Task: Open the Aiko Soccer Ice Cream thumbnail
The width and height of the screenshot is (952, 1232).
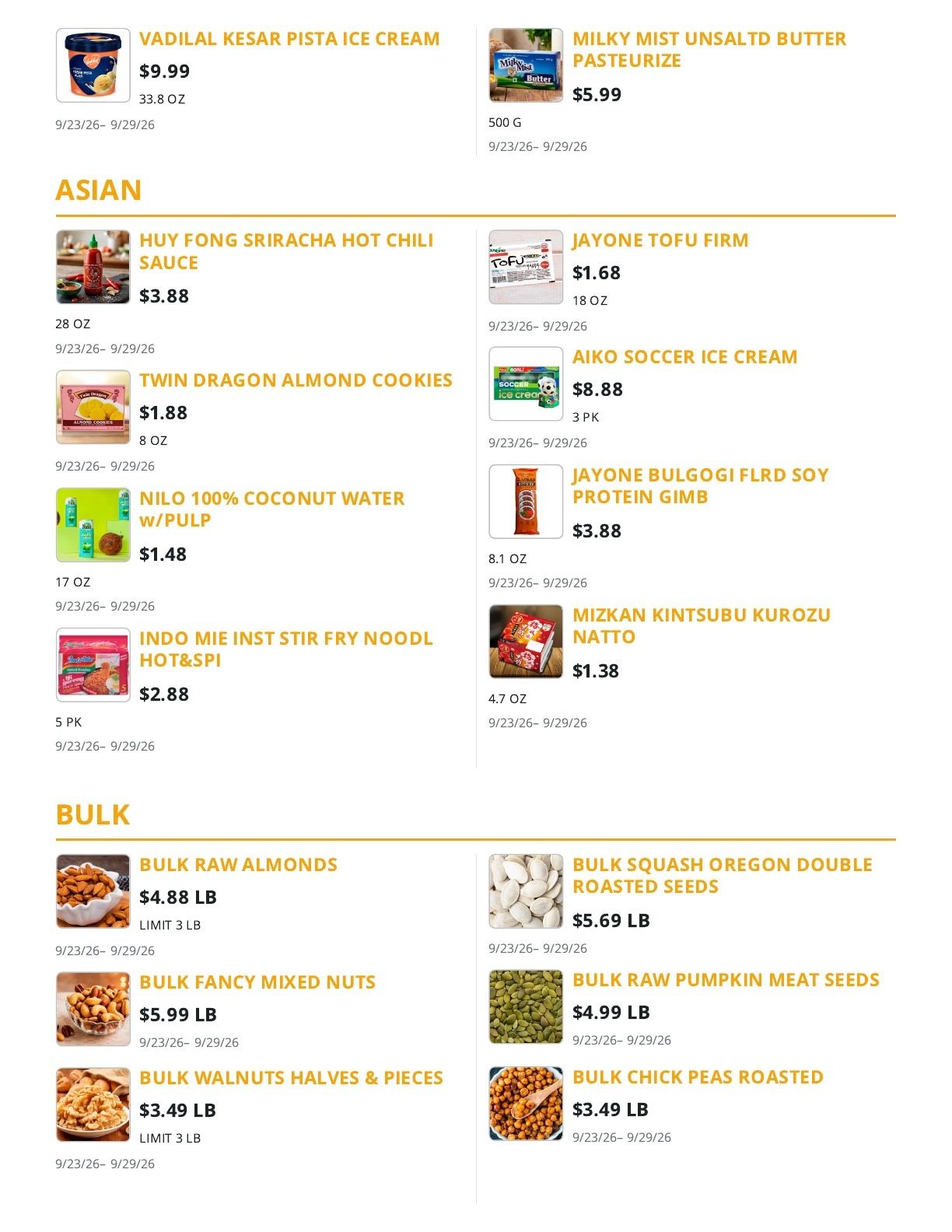Action: [526, 383]
